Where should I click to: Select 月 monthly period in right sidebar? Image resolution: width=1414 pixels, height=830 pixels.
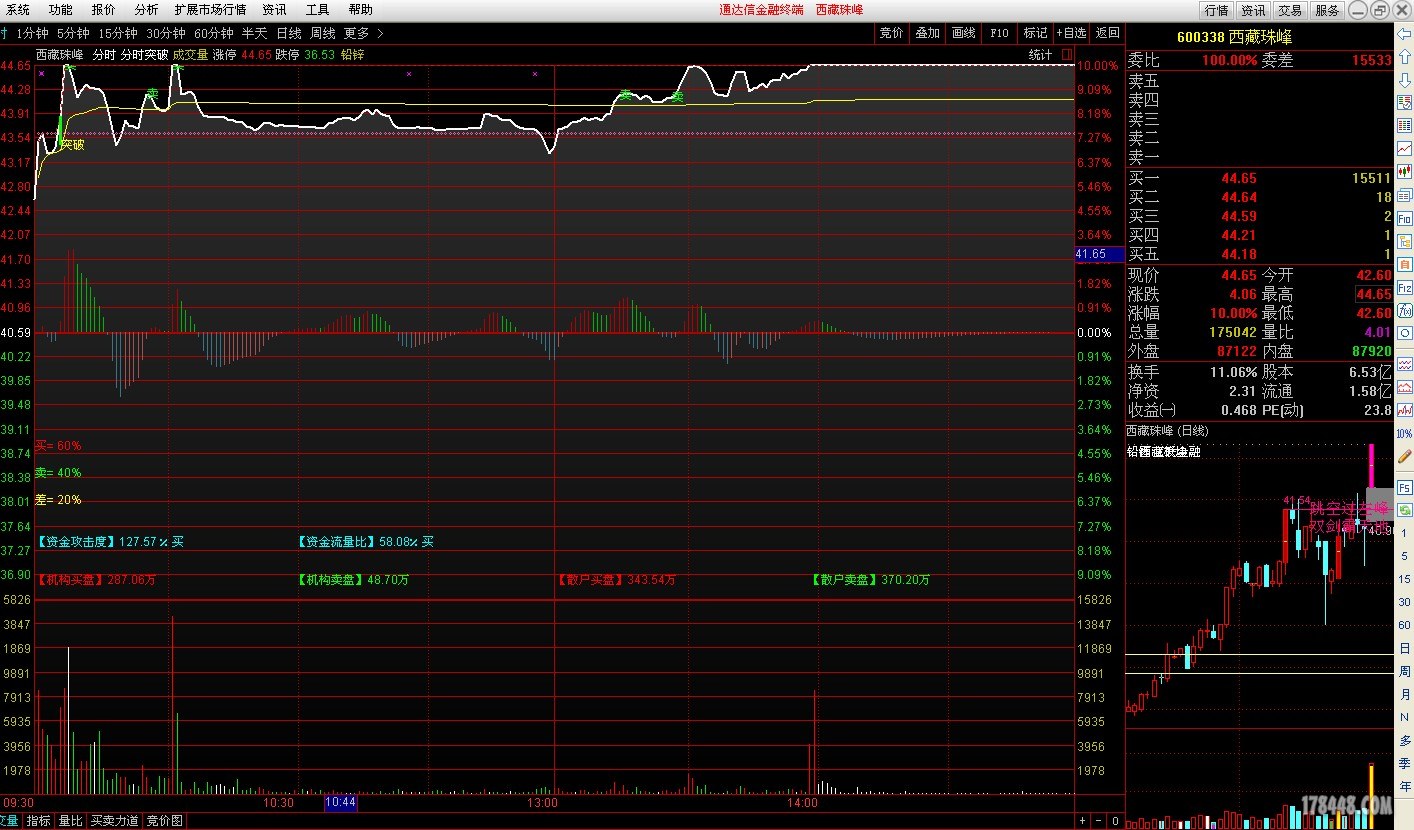tap(1404, 695)
